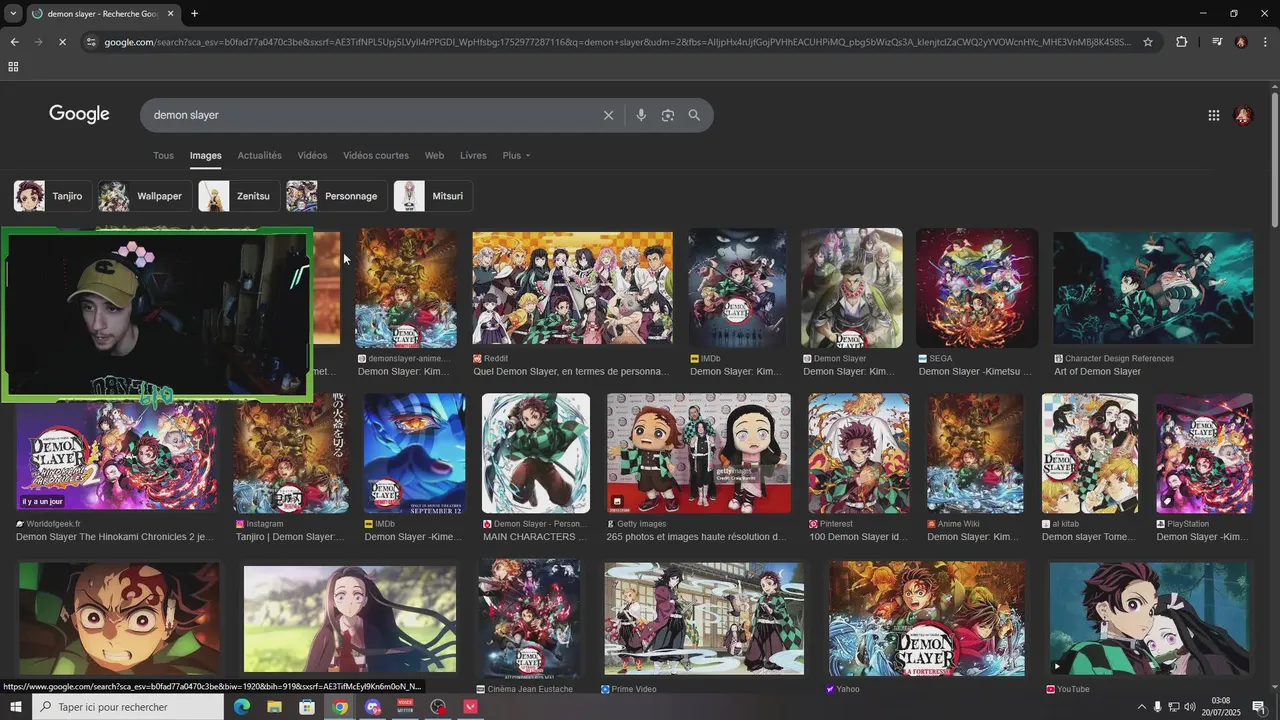Bookmark this page with the star icon
Screen dimensions: 1280x720
pos(1148,42)
